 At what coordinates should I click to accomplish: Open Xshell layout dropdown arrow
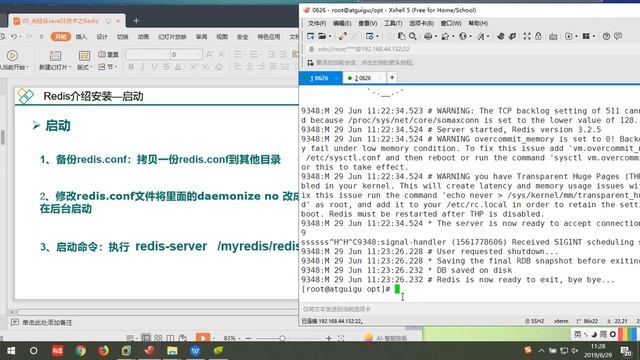(x=594, y=37)
